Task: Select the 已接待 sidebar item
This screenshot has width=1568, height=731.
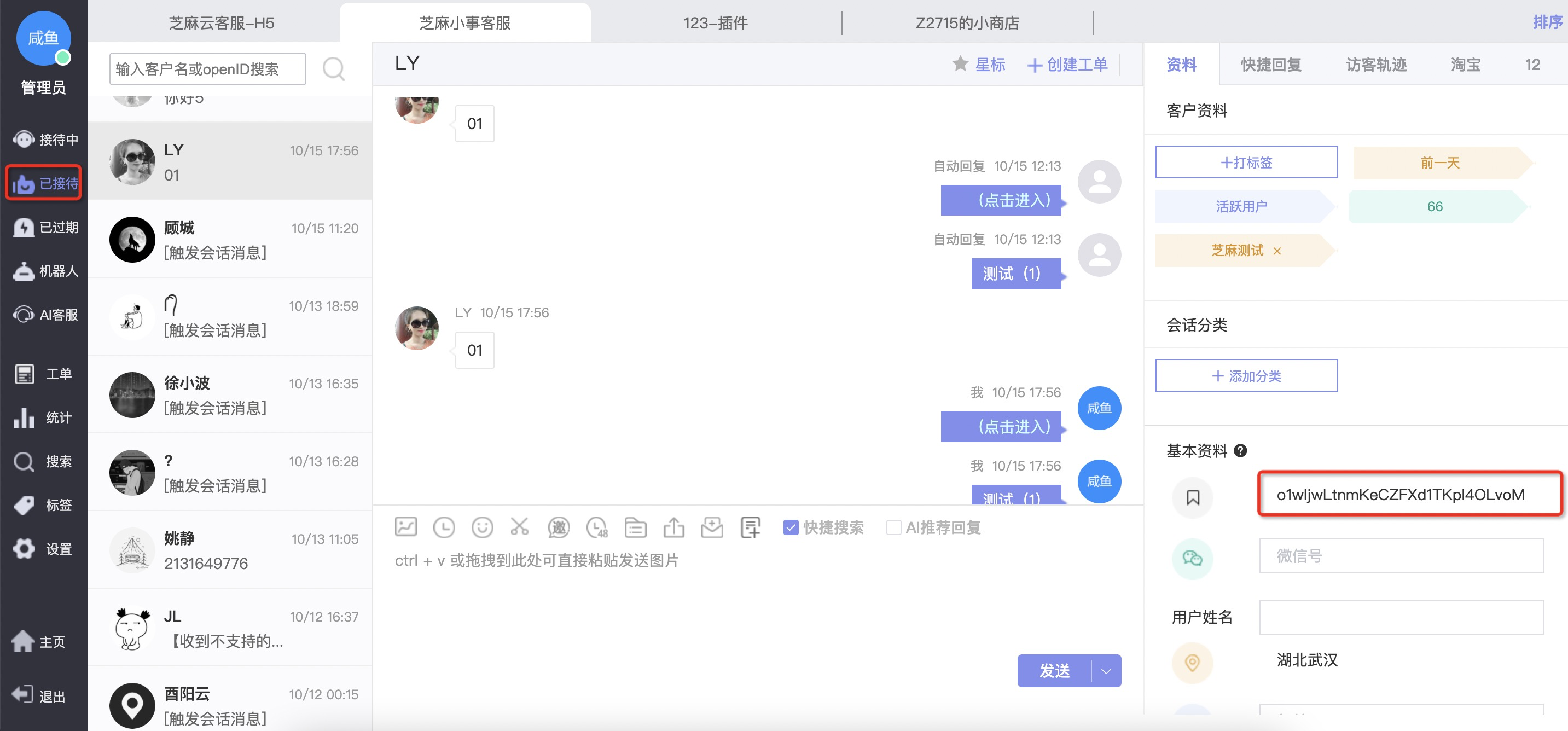Action: [x=44, y=183]
